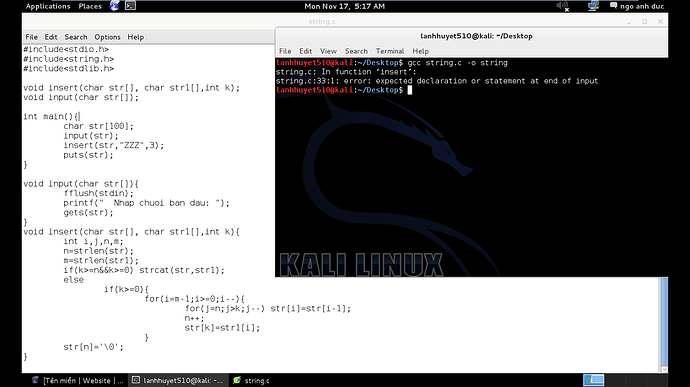Click the gets(str); line

[88, 213]
